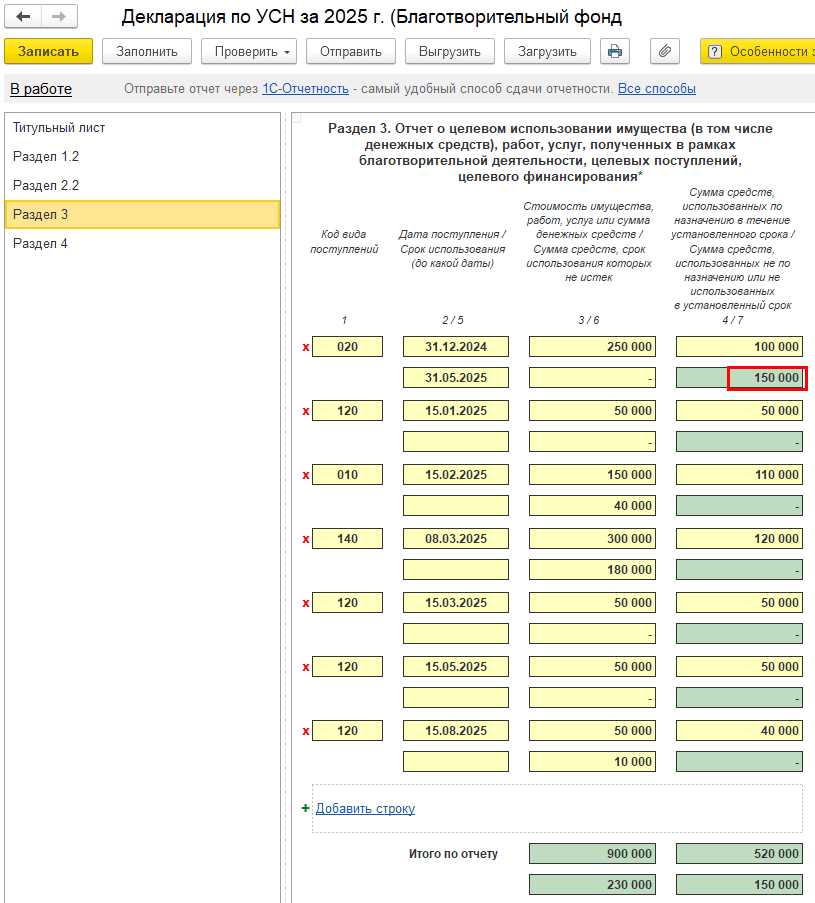Viewport: 815px width, 903px height.
Task: Open Раздел 4 in the section list
Action: tap(40, 243)
